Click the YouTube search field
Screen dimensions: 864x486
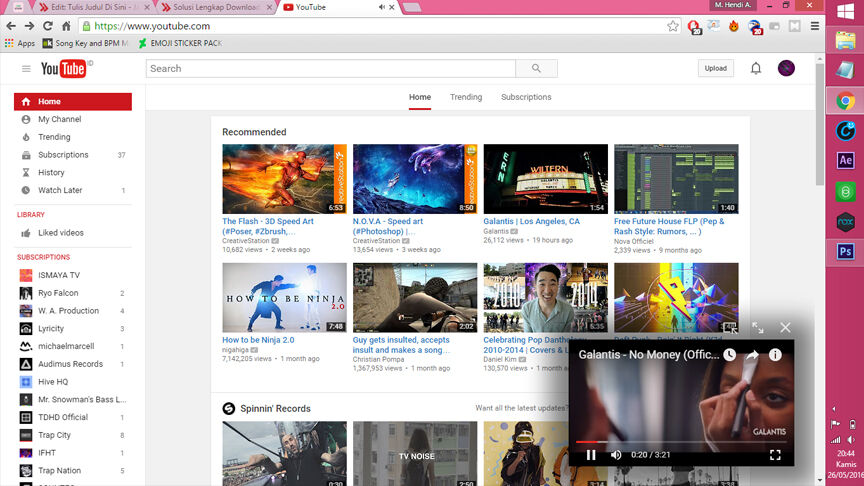point(331,68)
